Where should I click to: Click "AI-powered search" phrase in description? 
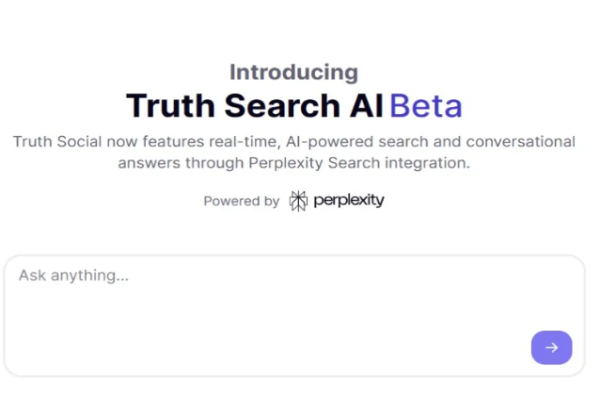346,141
